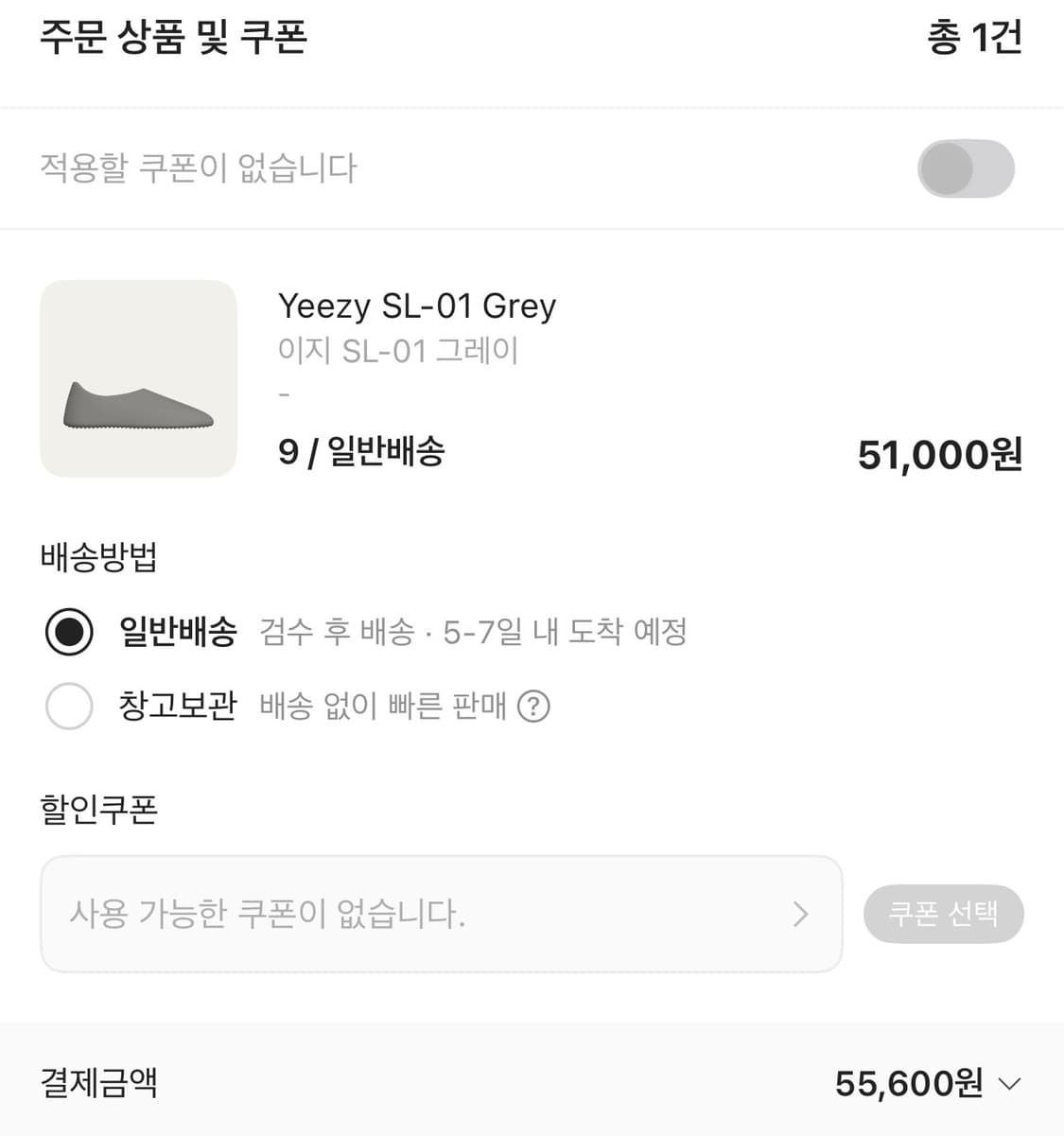Image resolution: width=1064 pixels, height=1136 pixels.
Task: Click the 적용할 쿠폰이 없습니다 text
Action: [199, 168]
